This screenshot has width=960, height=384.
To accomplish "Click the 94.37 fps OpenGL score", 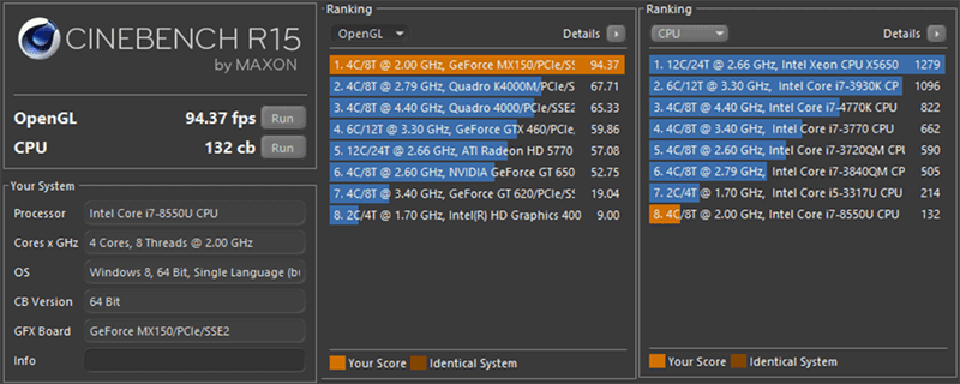I will (220, 119).
